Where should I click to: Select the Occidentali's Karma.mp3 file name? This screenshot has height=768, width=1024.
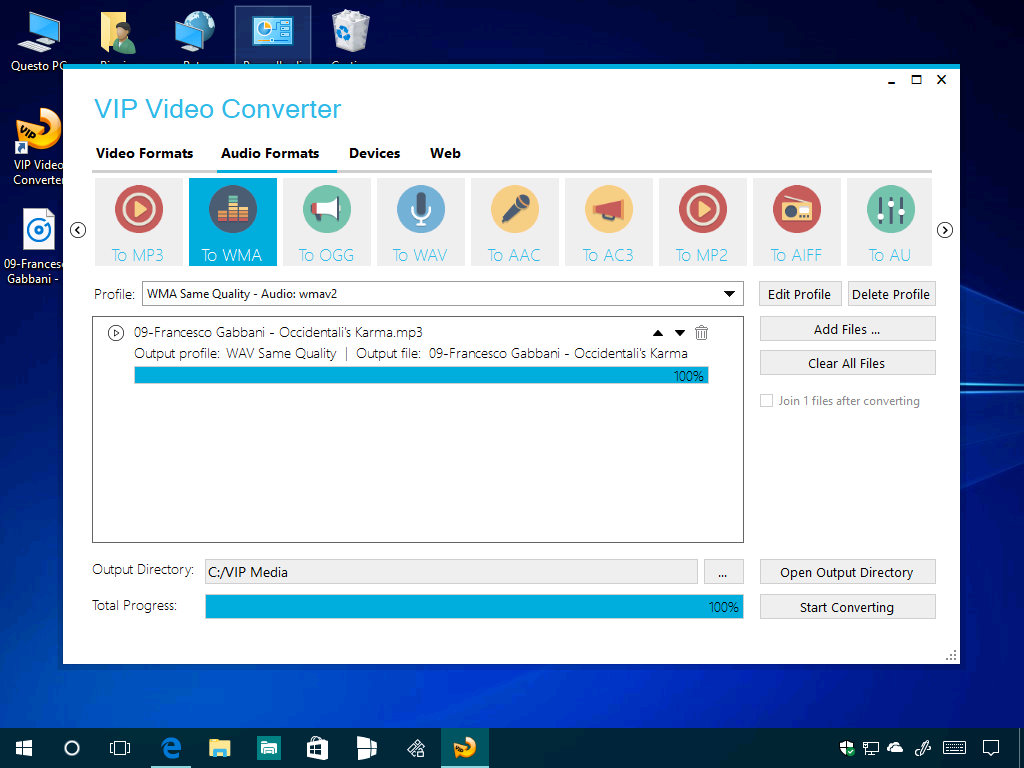click(278, 332)
